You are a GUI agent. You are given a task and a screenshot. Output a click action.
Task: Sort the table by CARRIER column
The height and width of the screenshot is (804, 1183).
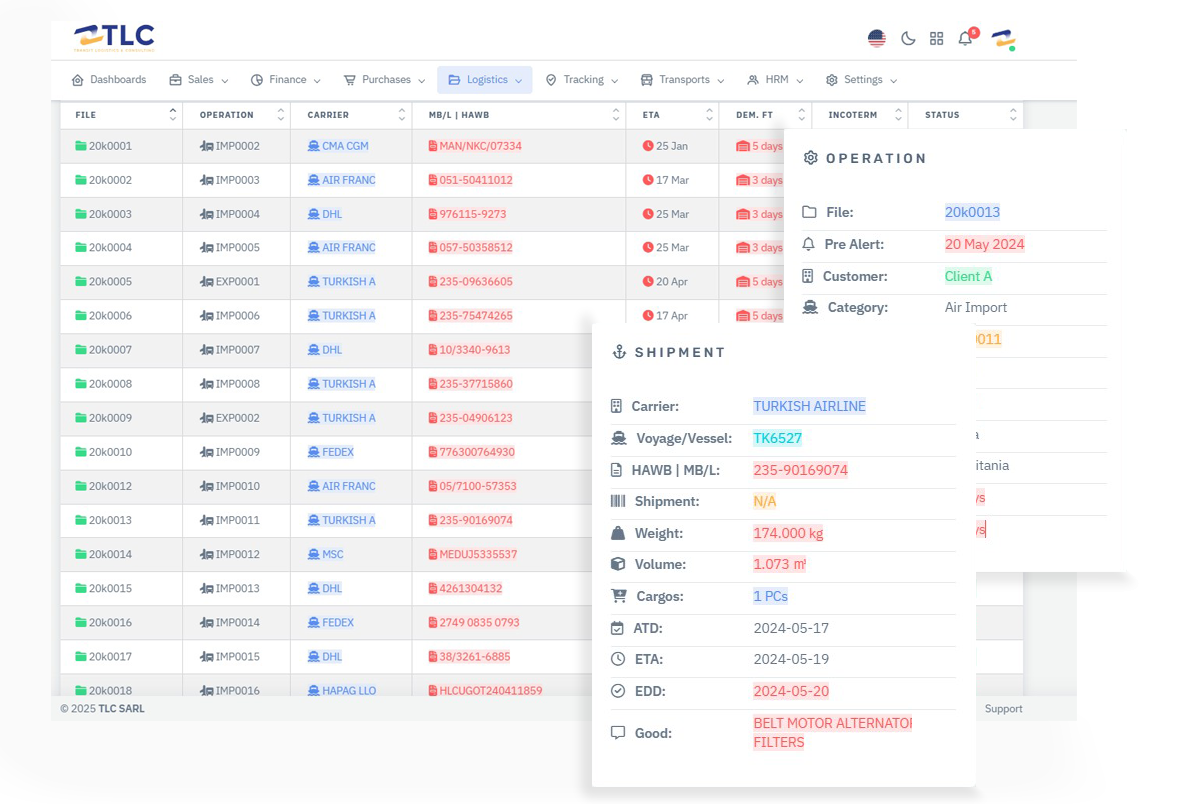point(401,115)
